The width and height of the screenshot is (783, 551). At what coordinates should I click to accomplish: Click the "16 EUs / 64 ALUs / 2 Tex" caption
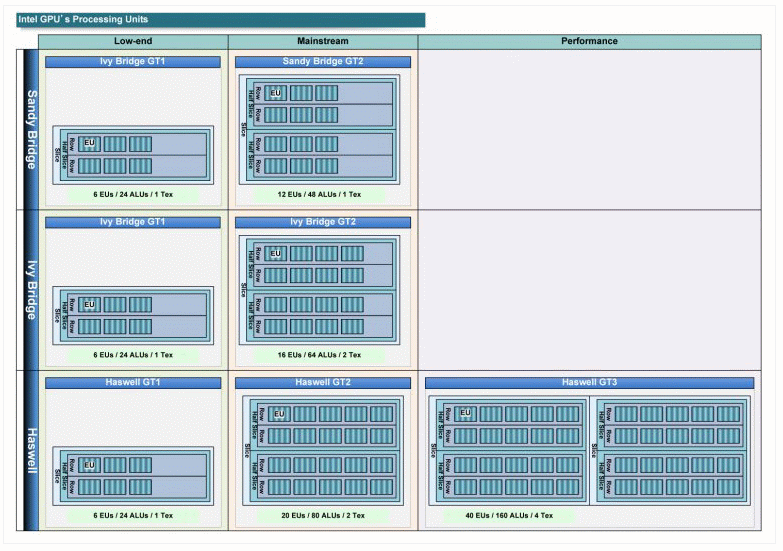pos(319,355)
